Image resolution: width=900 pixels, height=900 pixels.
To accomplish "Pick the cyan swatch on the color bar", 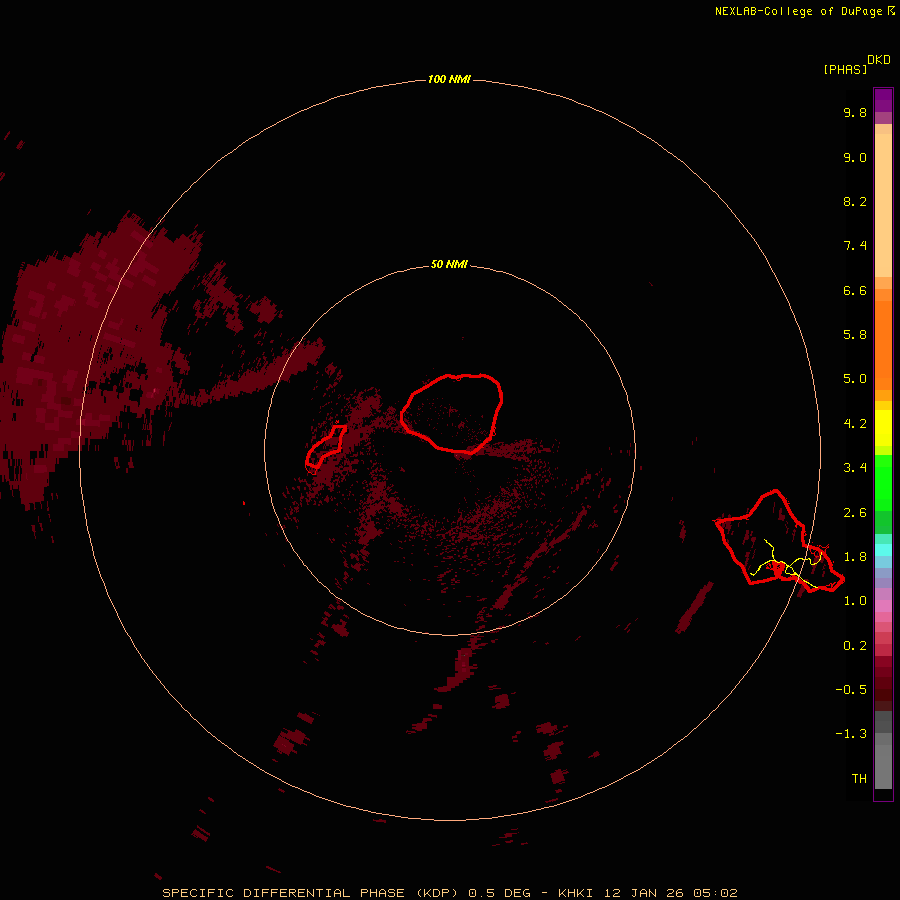I will (883, 550).
